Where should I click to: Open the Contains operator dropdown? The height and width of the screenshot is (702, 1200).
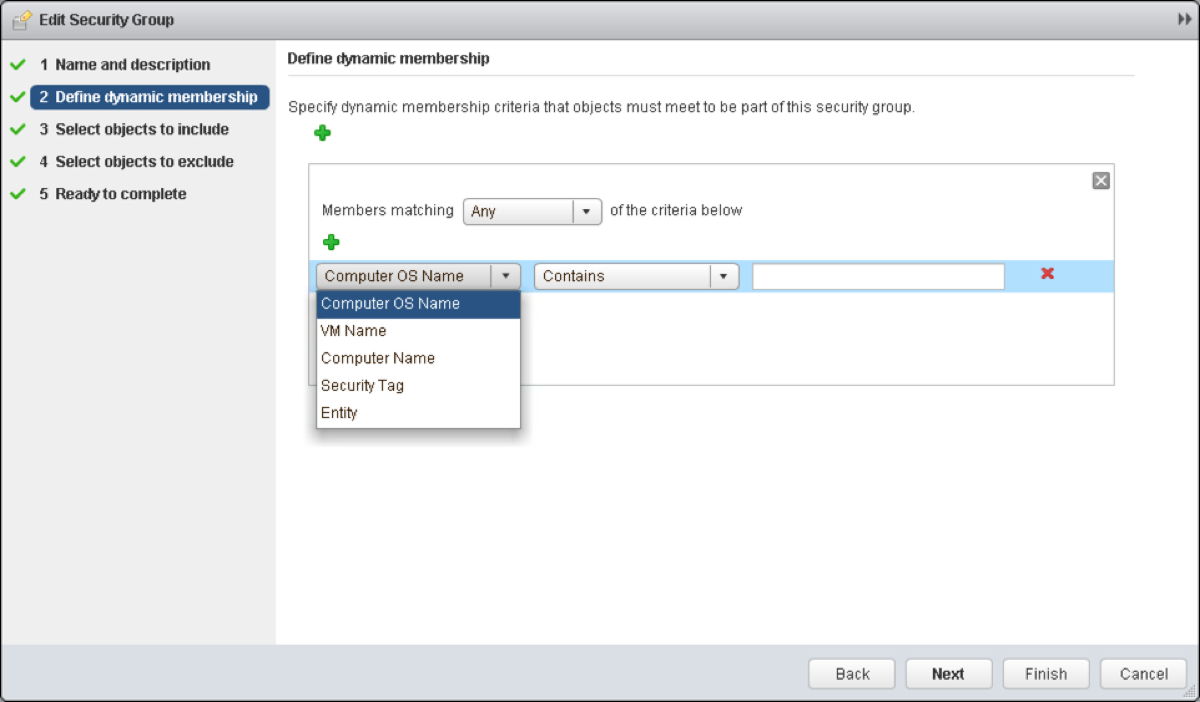click(x=636, y=276)
